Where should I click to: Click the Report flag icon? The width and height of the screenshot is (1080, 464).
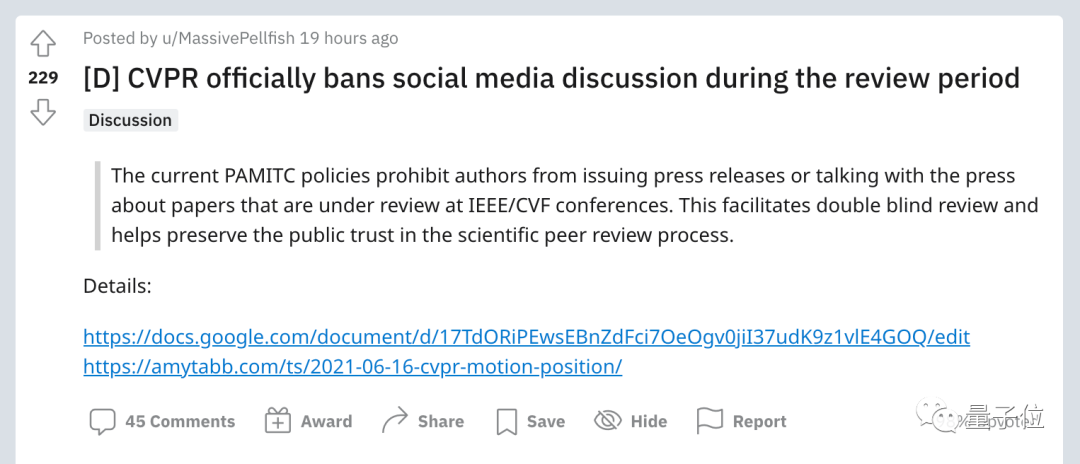coord(709,421)
